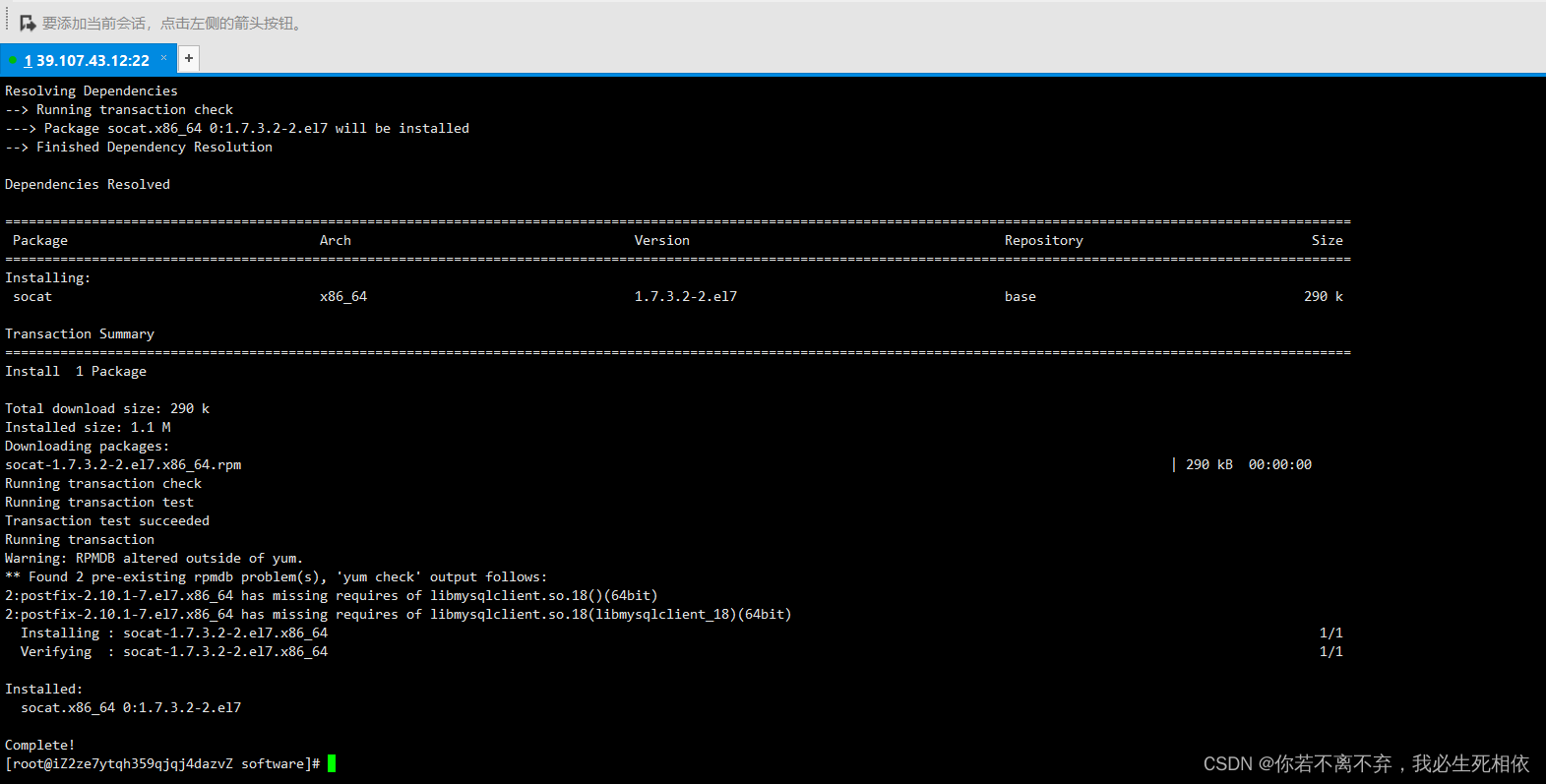Click the 'x86_64' arch cell in socat row
This screenshot has height=784, width=1546.
click(x=343, y=296)
